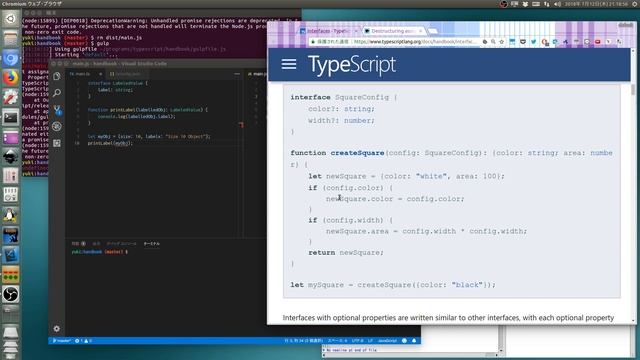Open the editor more actions ellipsis

(x=237, y=74)
